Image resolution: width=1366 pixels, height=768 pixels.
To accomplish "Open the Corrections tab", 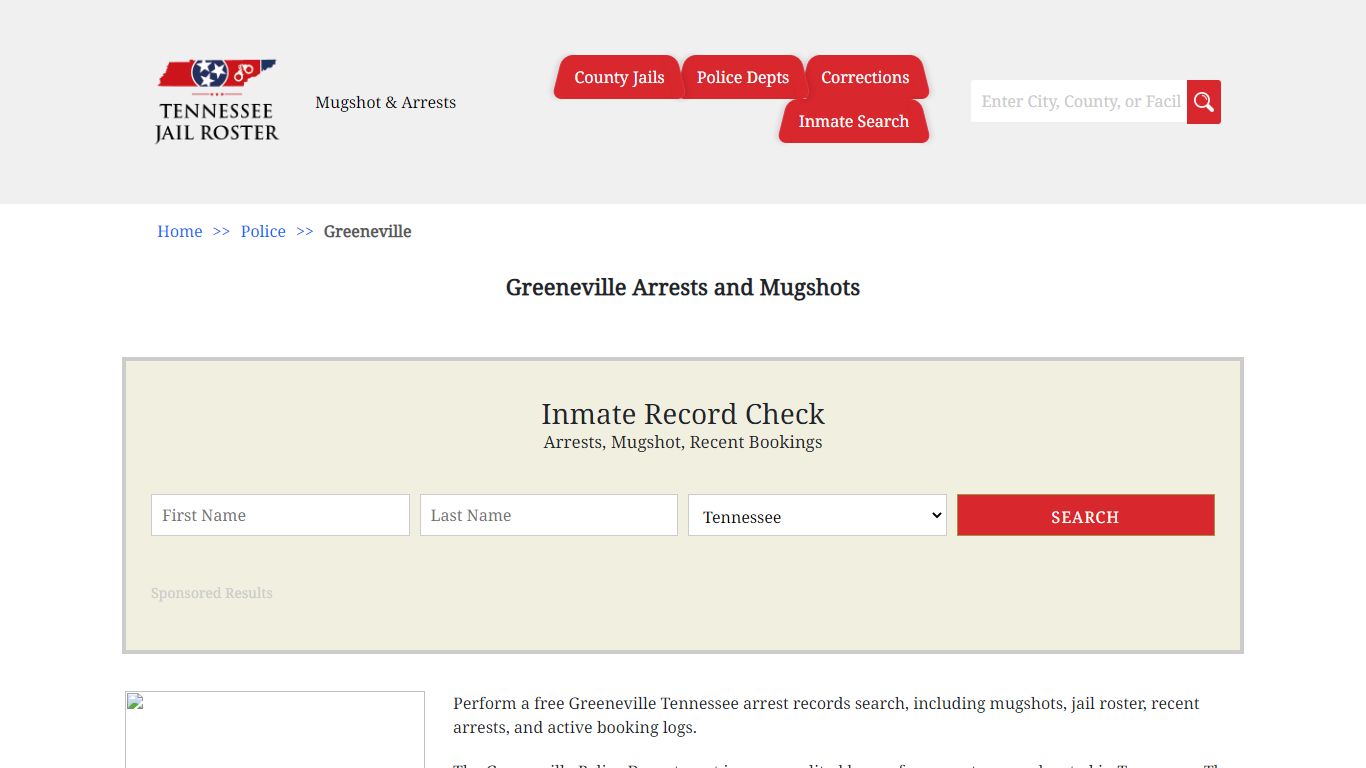I will coord(865,77).
